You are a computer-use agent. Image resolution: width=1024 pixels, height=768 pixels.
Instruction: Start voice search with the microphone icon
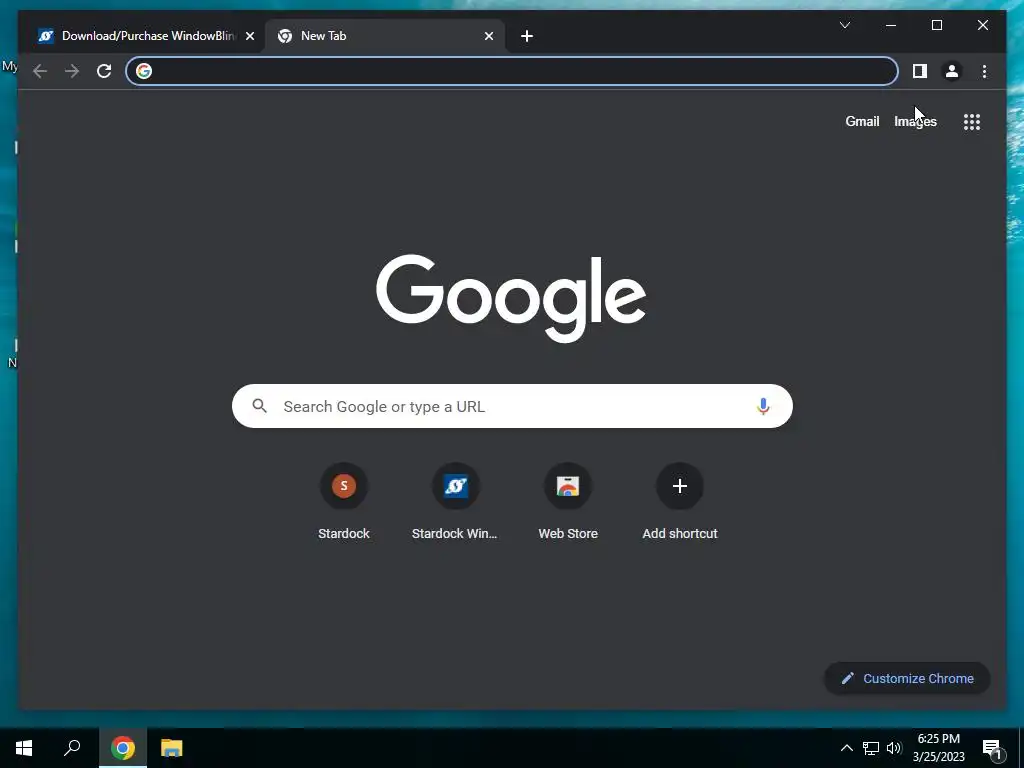(x=763, y=406)
